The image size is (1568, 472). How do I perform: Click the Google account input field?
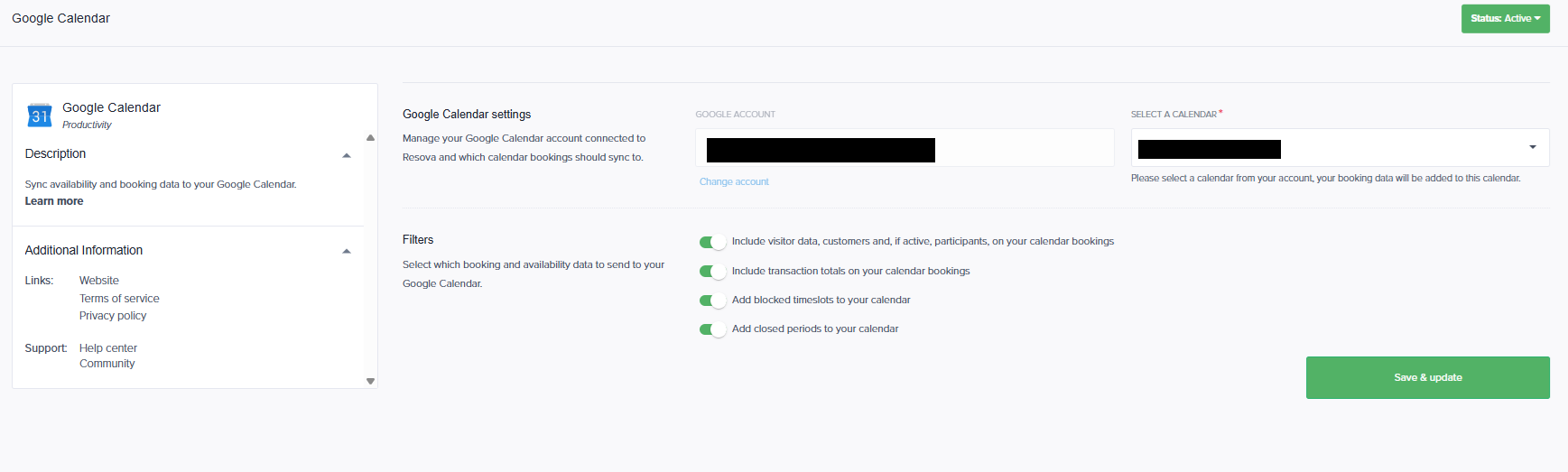click(x=904, y=148)
